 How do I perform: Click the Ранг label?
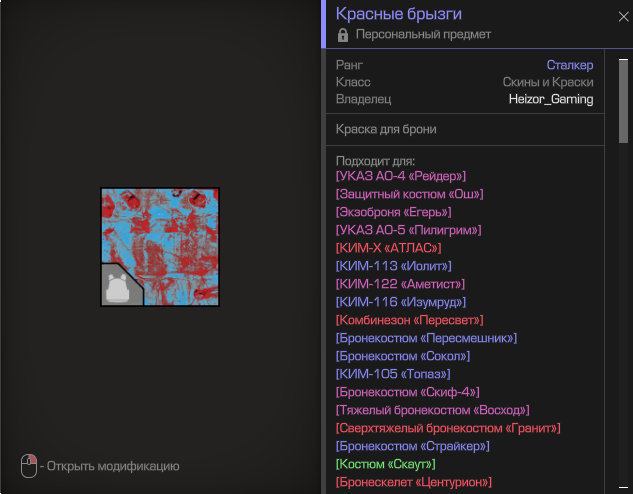(349, 65)
